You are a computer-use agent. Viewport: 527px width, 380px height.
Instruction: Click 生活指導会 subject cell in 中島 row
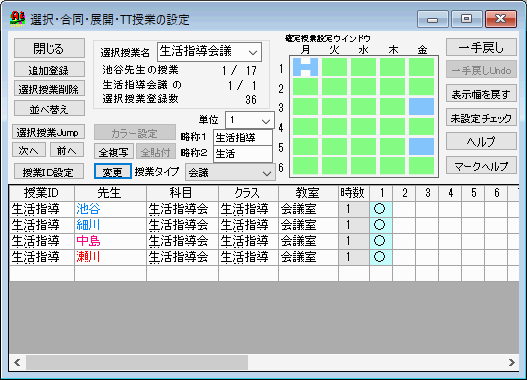tap(182, 241)
